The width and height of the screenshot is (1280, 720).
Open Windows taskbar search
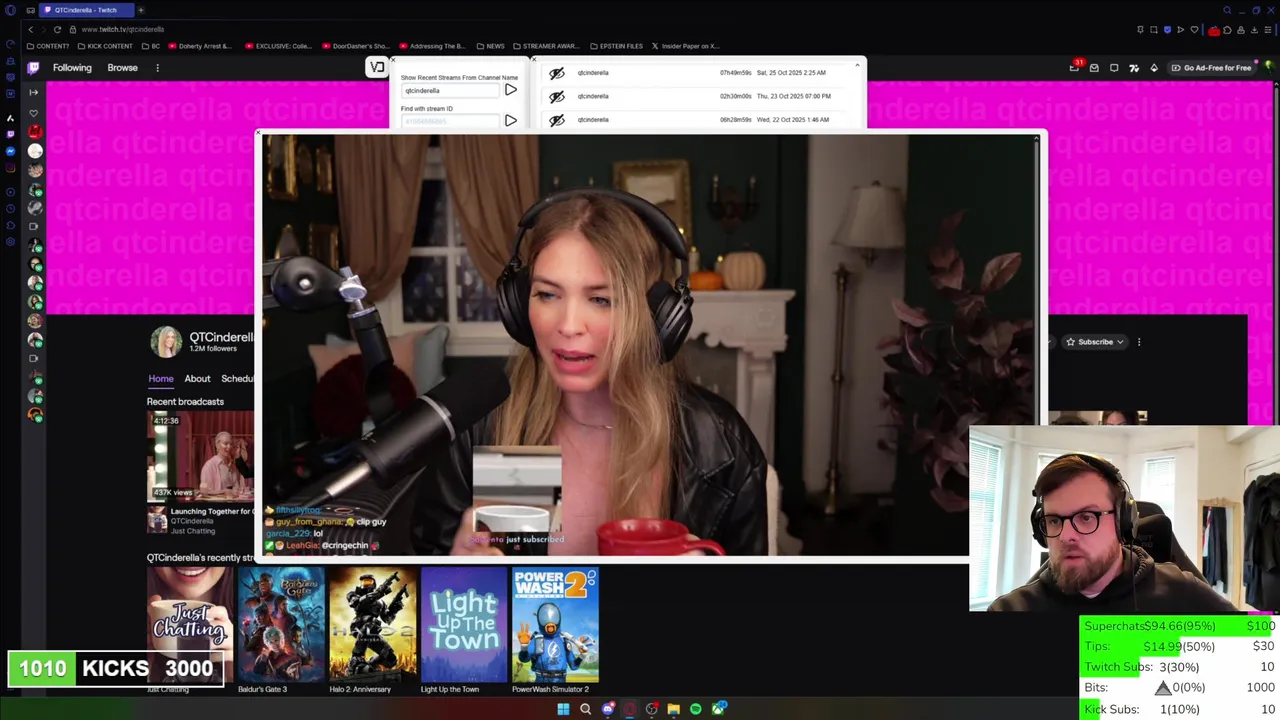585,709
